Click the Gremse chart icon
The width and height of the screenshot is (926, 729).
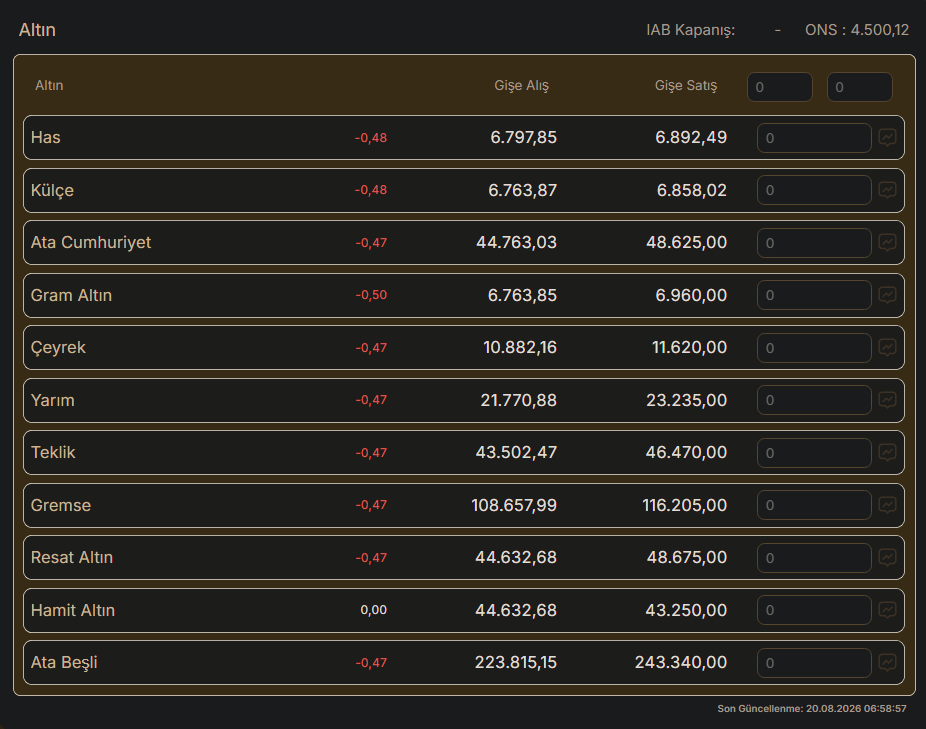pyautogui.click(x=887, y=505)
